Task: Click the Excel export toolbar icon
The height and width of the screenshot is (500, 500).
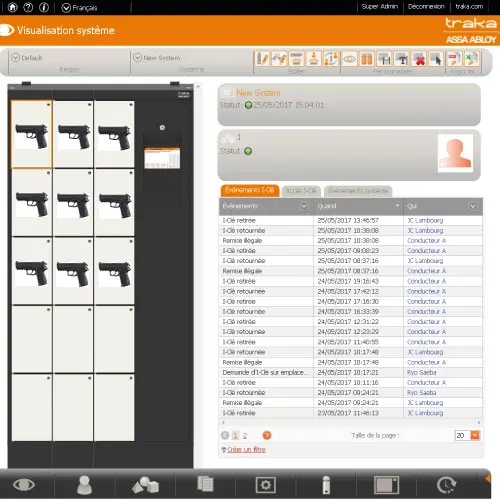Action: (x=472, y=59)
